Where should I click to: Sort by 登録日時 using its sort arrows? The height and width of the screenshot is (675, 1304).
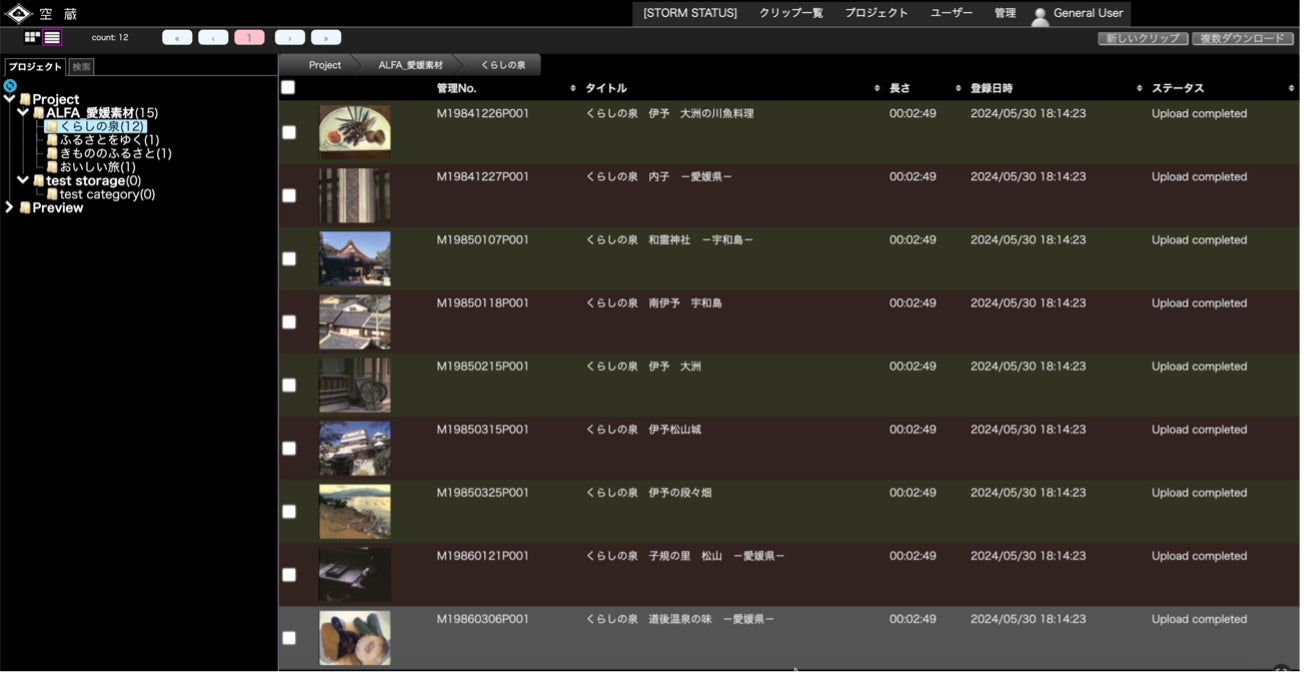[1140, 89]
